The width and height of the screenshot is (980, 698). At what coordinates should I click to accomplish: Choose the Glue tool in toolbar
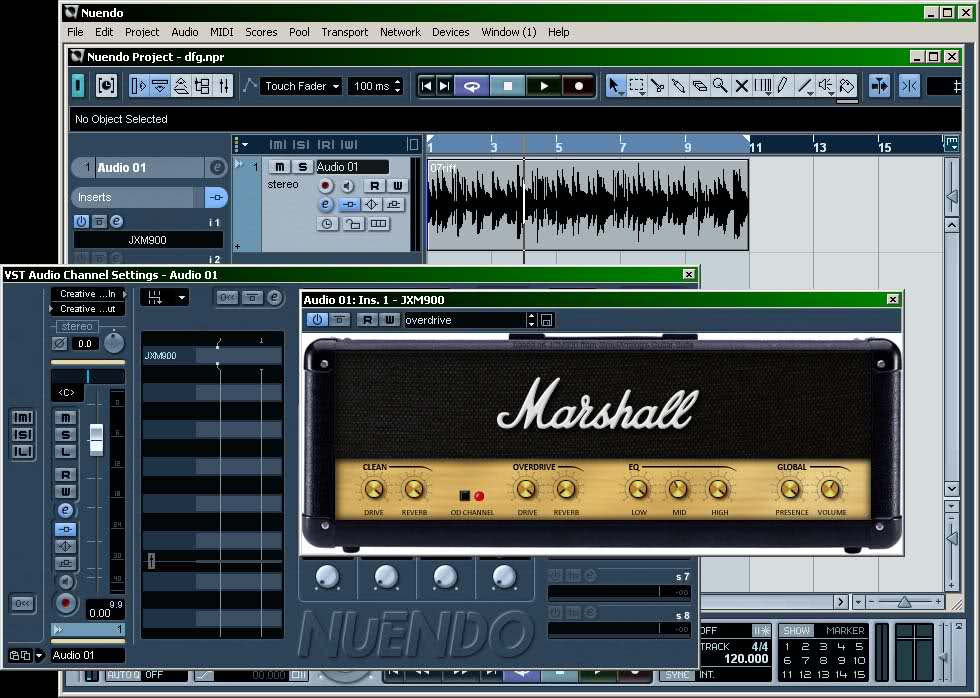(x=678, y=86)
